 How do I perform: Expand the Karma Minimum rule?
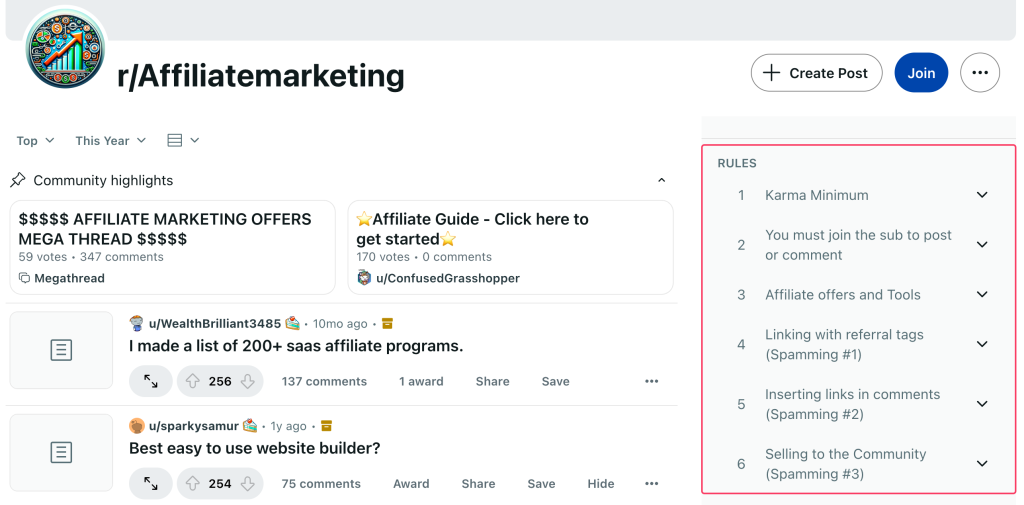click(x=982, y=195)
